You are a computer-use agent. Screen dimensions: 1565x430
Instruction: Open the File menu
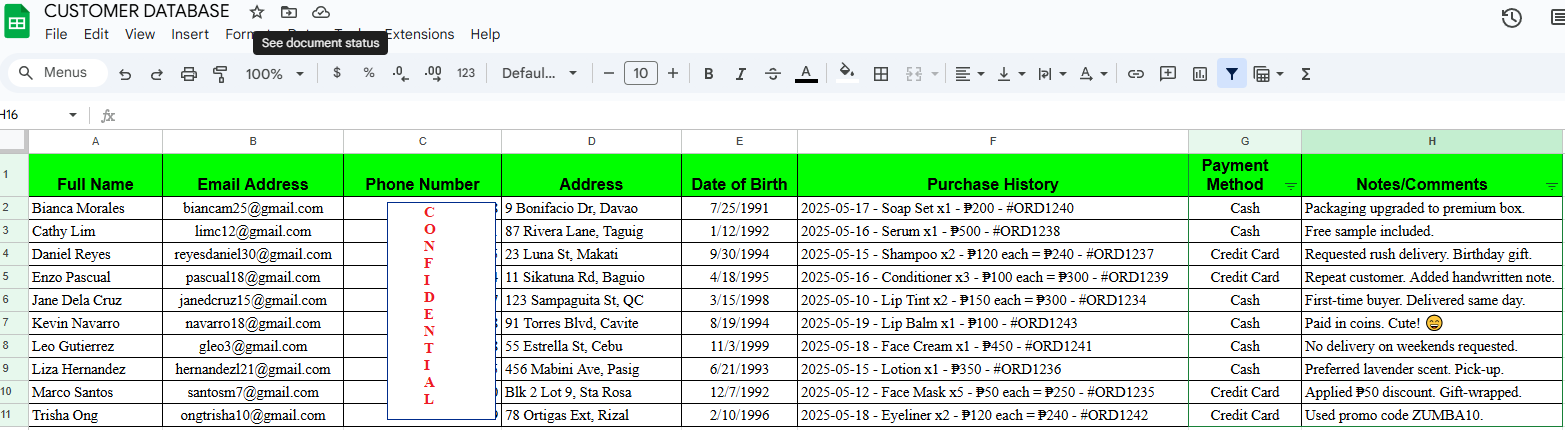tap(56, 34)
